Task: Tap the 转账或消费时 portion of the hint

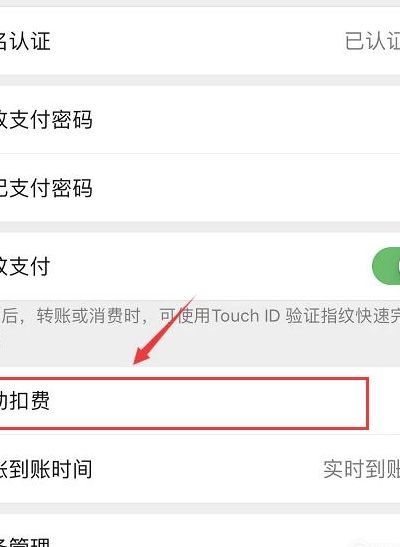Action: (88, 316)
